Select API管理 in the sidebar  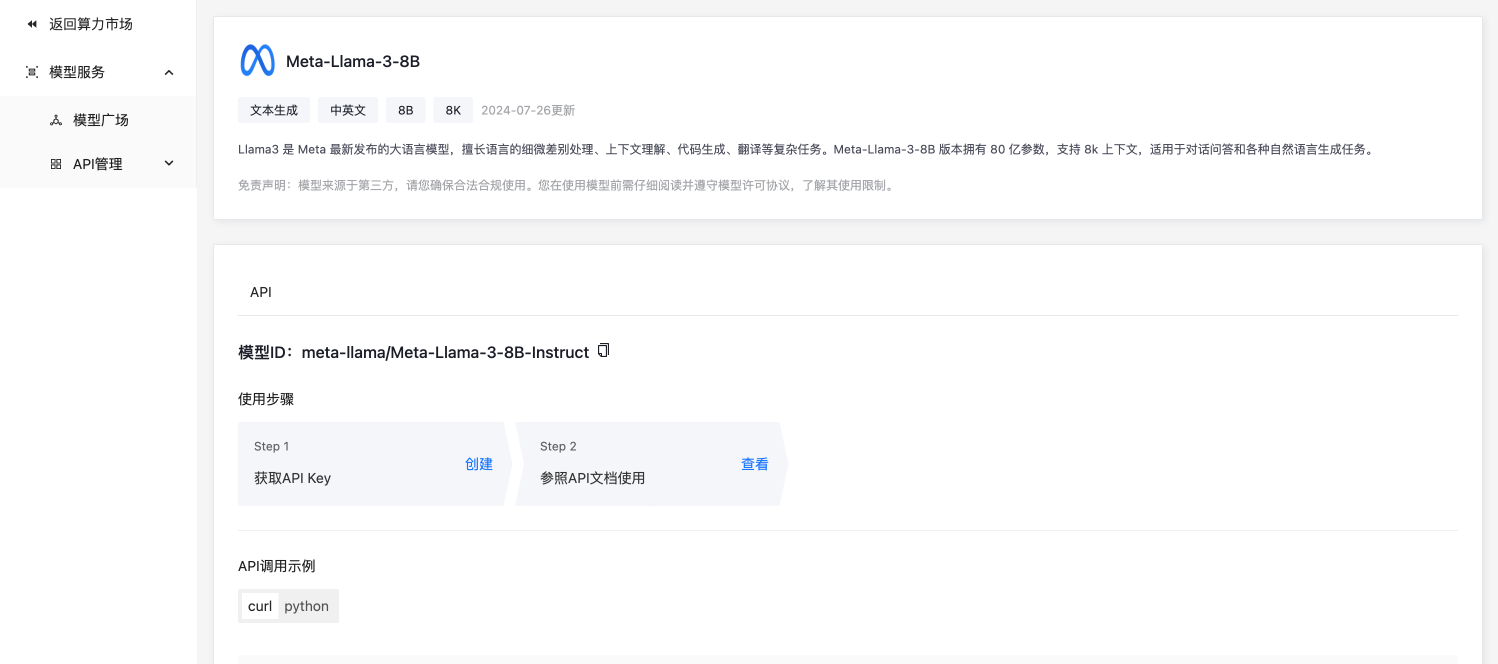pos(98,164)
